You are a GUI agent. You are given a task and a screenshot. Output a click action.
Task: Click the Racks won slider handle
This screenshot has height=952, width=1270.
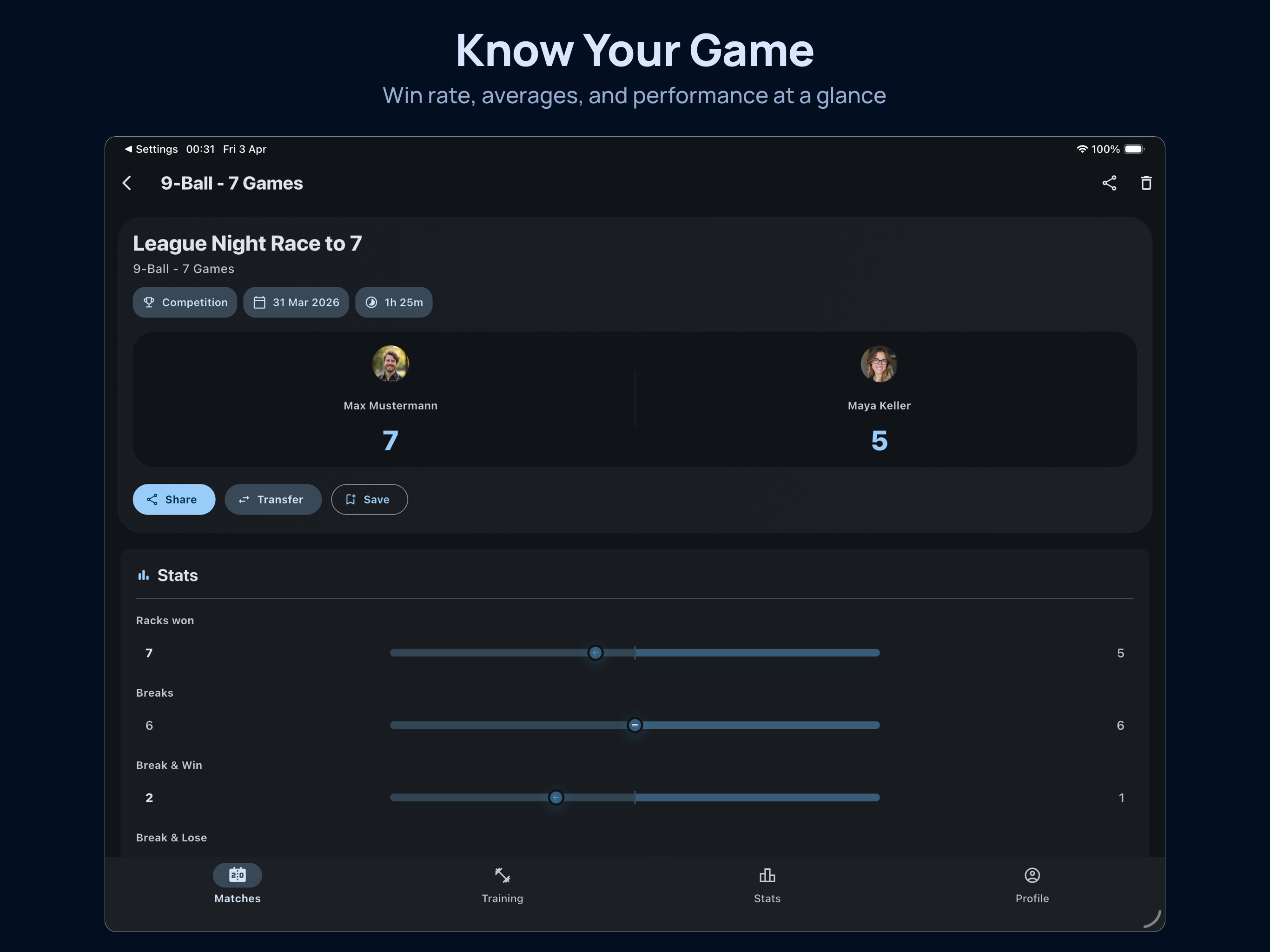tap(595, 653)
